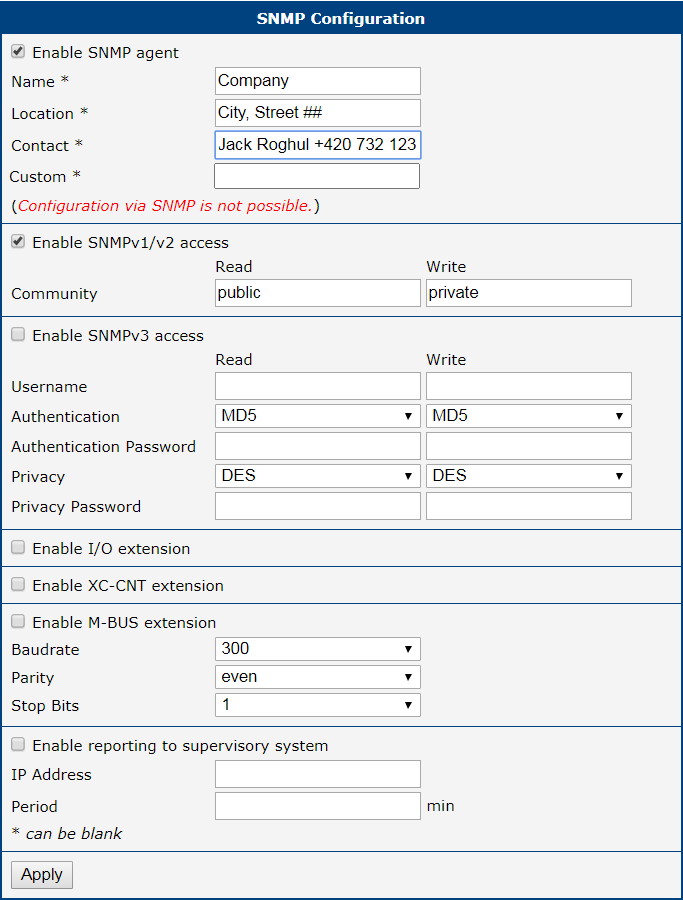
Task: Click the '* can be blank' note
Action: point(67,833)
